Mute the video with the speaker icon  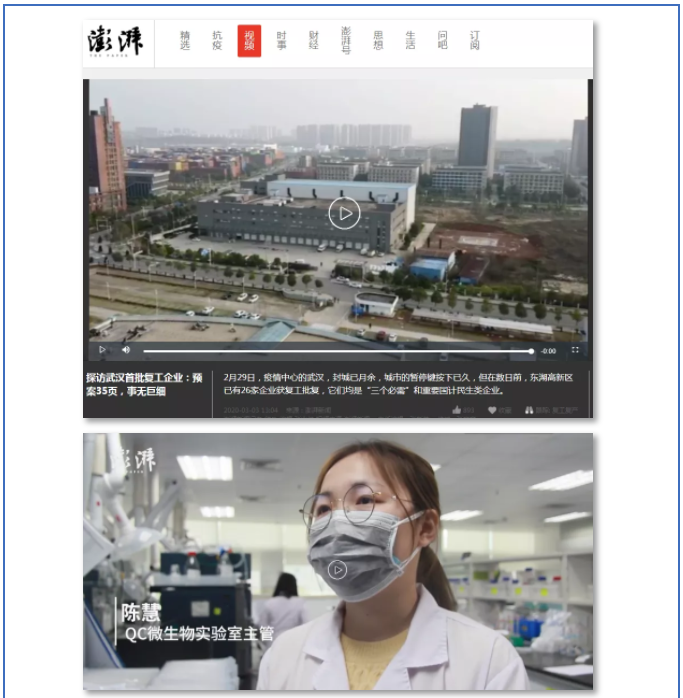126,350
